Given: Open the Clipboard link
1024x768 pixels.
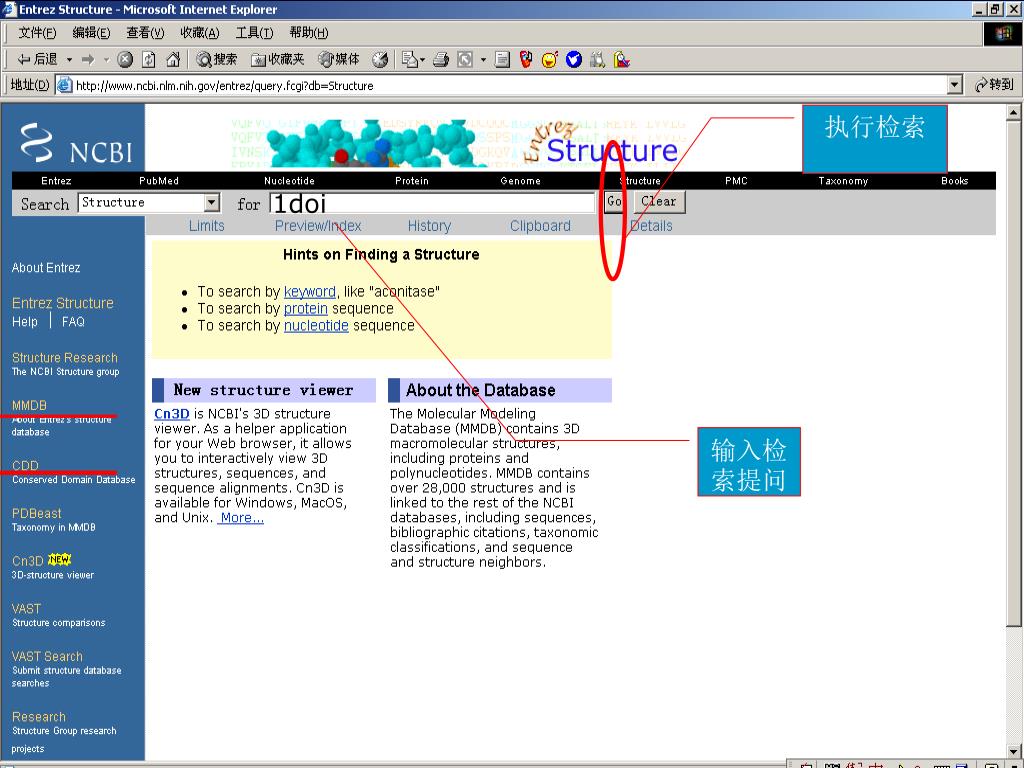Looking at the screenshot, I should tap(540, 226).
